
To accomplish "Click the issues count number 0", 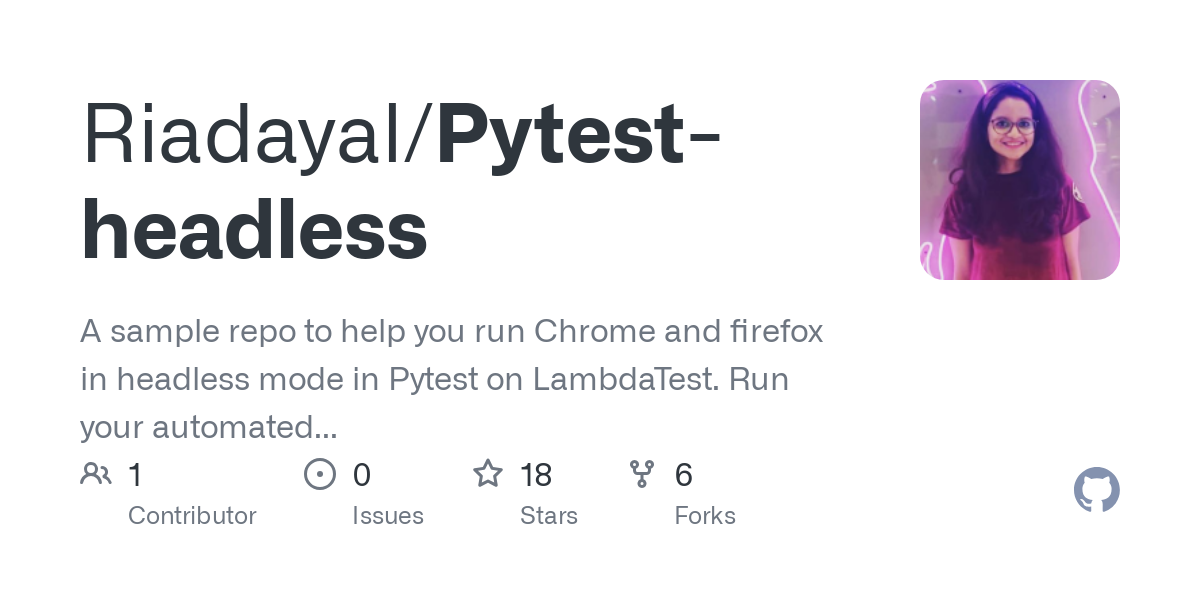I will [x=362, y=475].
